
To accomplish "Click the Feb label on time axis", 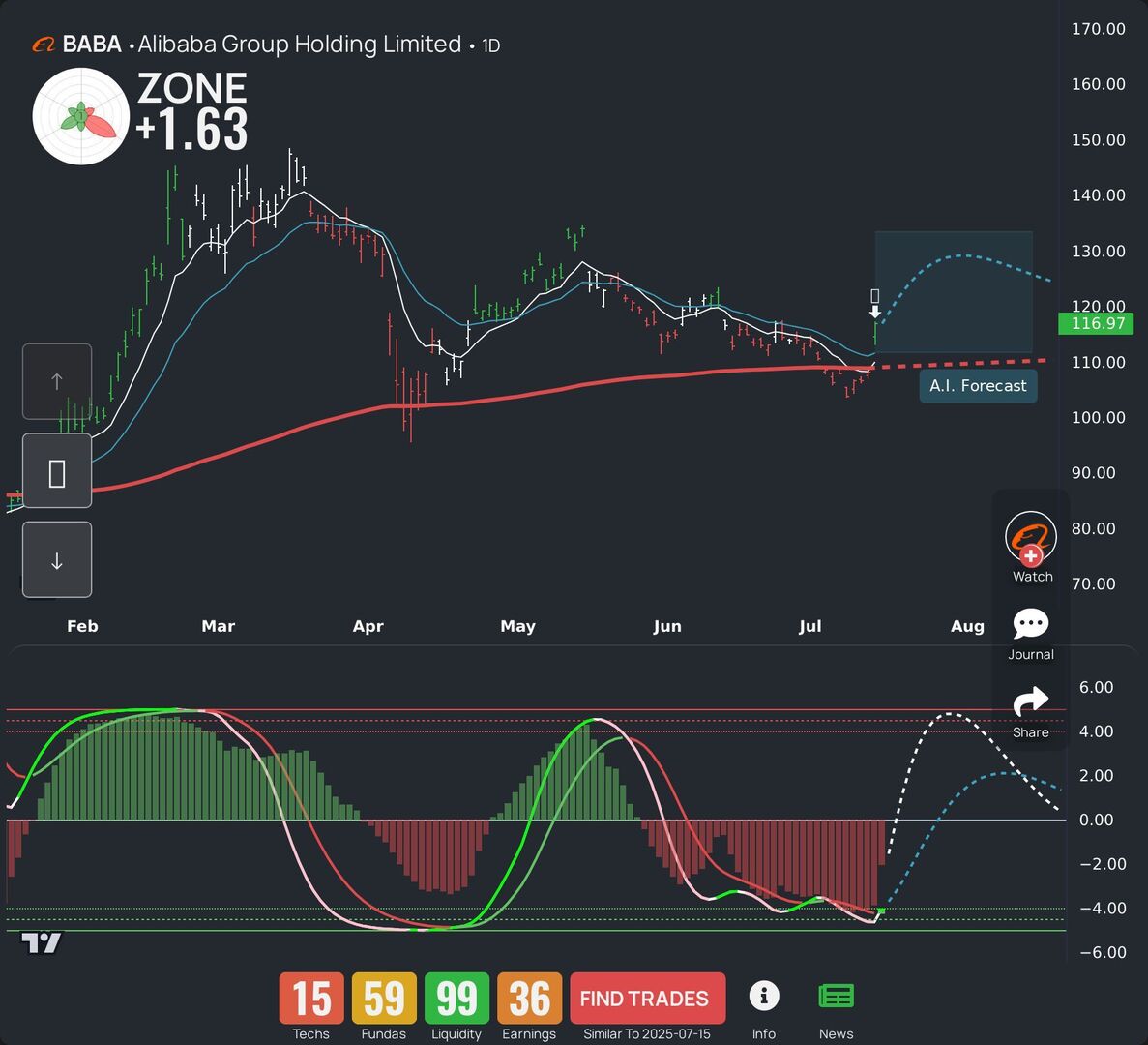I will [x=82, y=626].
